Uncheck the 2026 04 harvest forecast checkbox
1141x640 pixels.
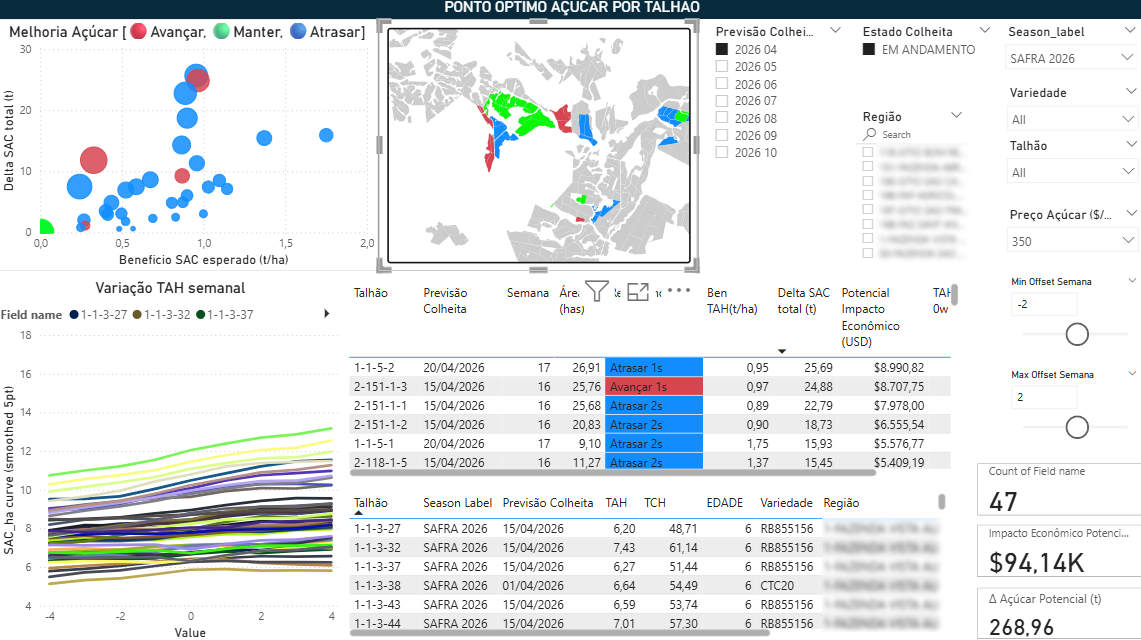tap(722, 49)
